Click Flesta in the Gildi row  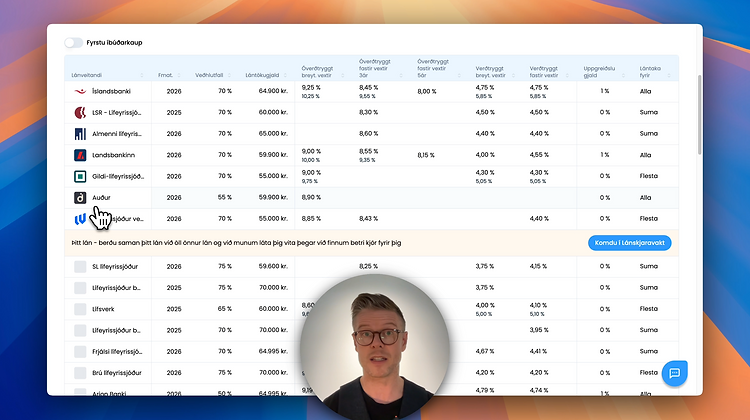(649, 176)
